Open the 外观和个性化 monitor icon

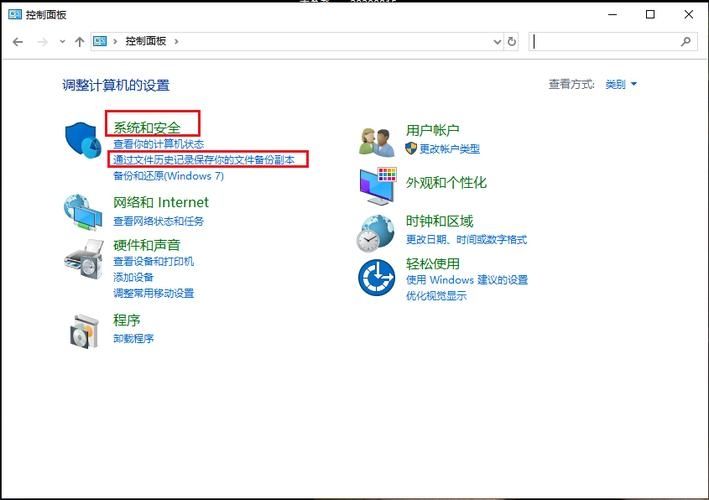378,186
